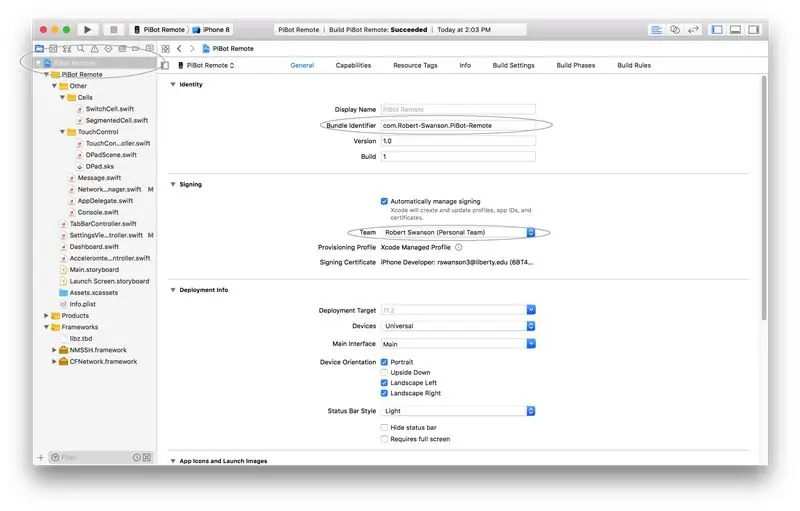Open the related items grid menu
800x511 pixels.
165,48
